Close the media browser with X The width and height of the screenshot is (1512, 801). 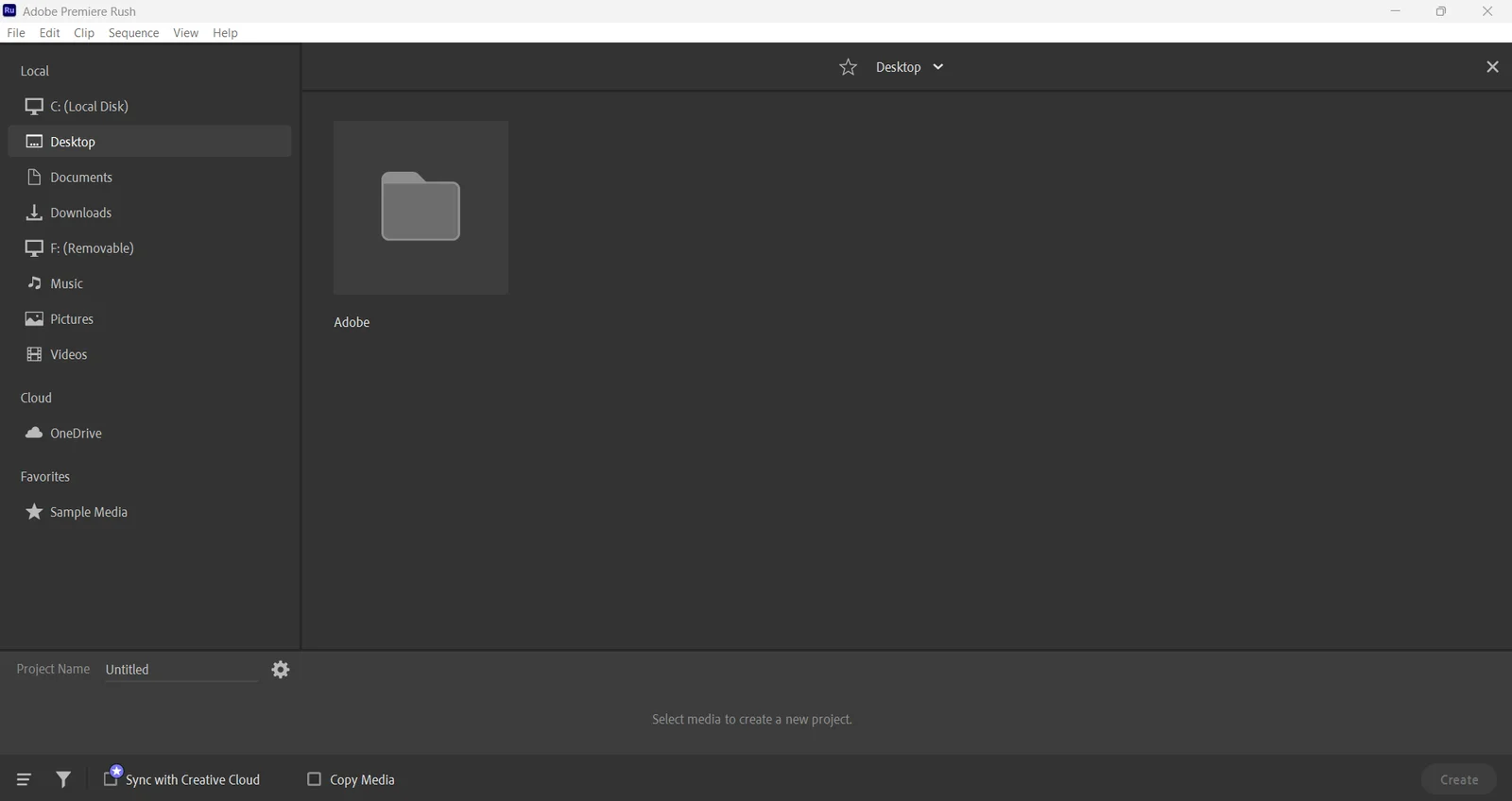(1493, 67)
